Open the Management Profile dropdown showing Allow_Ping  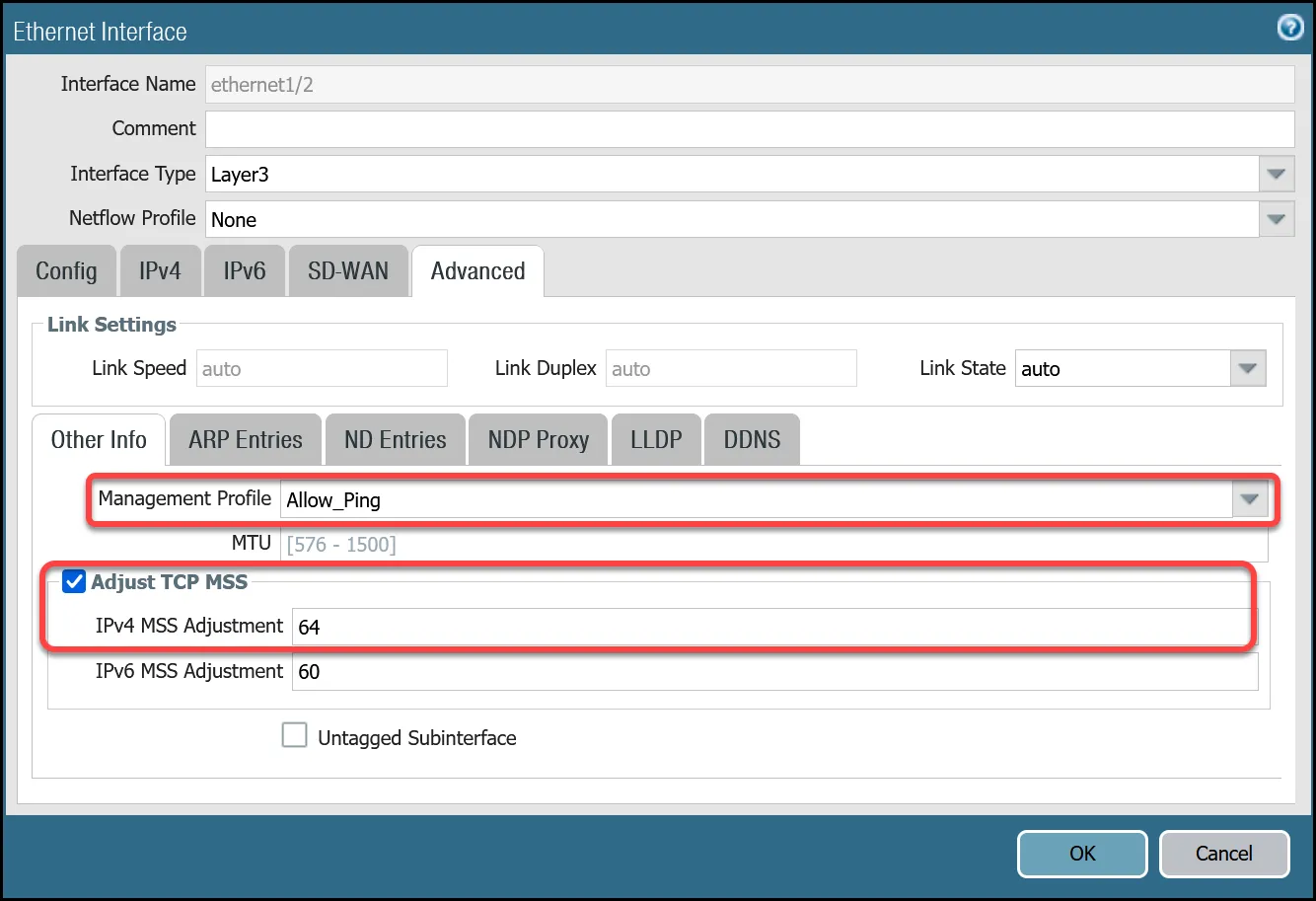coord(1249,499)
